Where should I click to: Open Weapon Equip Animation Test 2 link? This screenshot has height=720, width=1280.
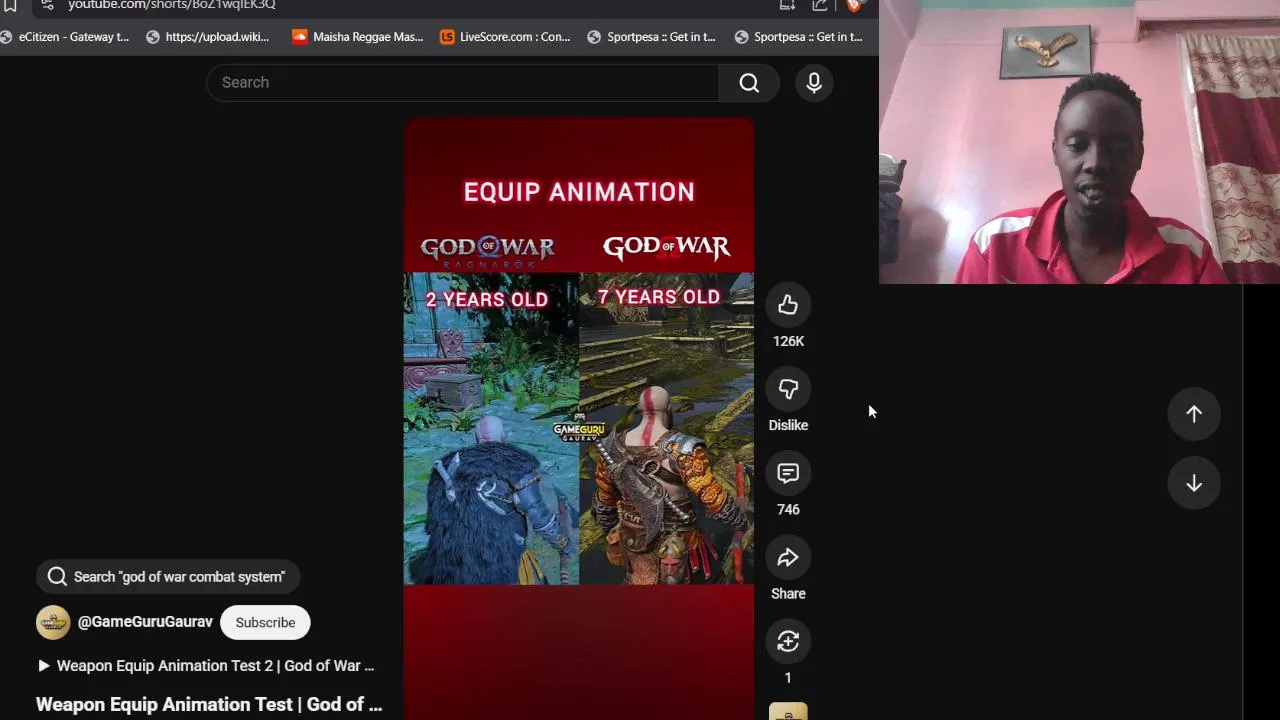pyautogui.click(x=206, y=665)
